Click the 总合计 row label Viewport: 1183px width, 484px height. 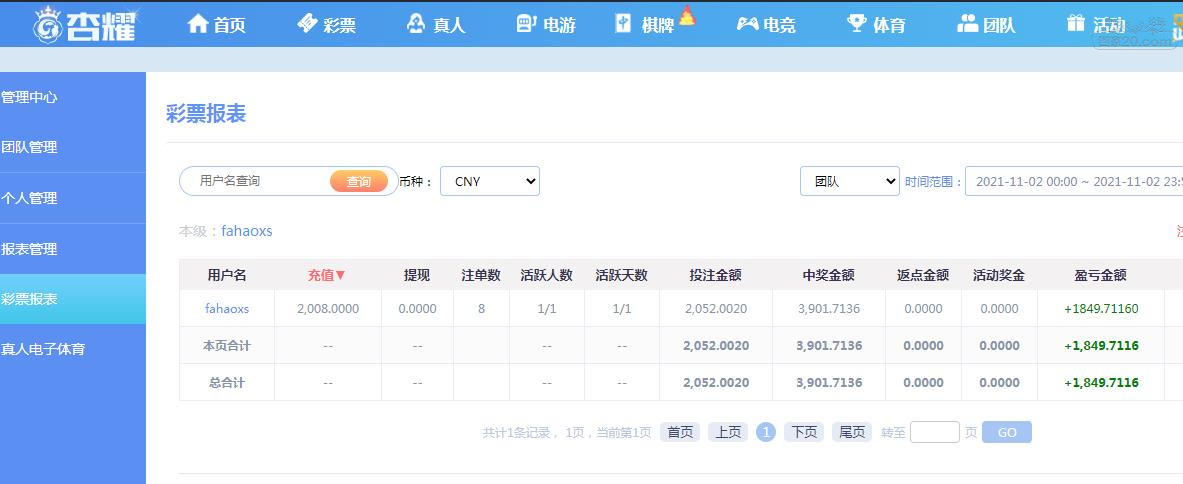[x=227, y=382]
